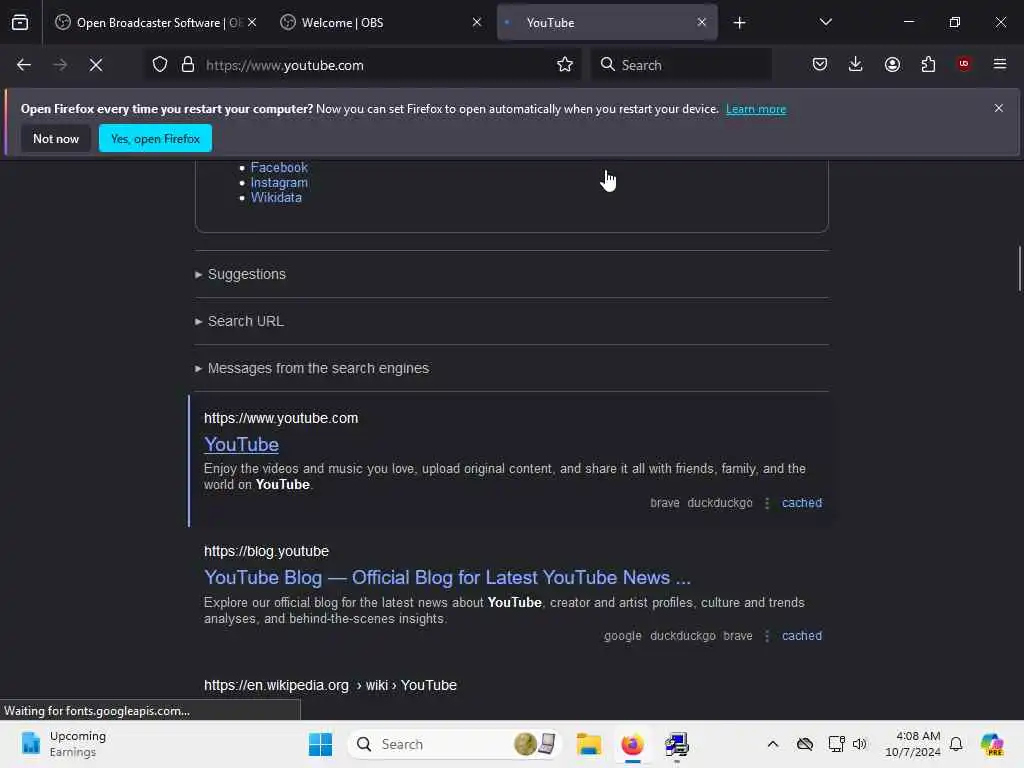Click the Windows taskbar Search box
This screenshot has width=1024, height=768.
pyautogui.click(x=455, y=744)
